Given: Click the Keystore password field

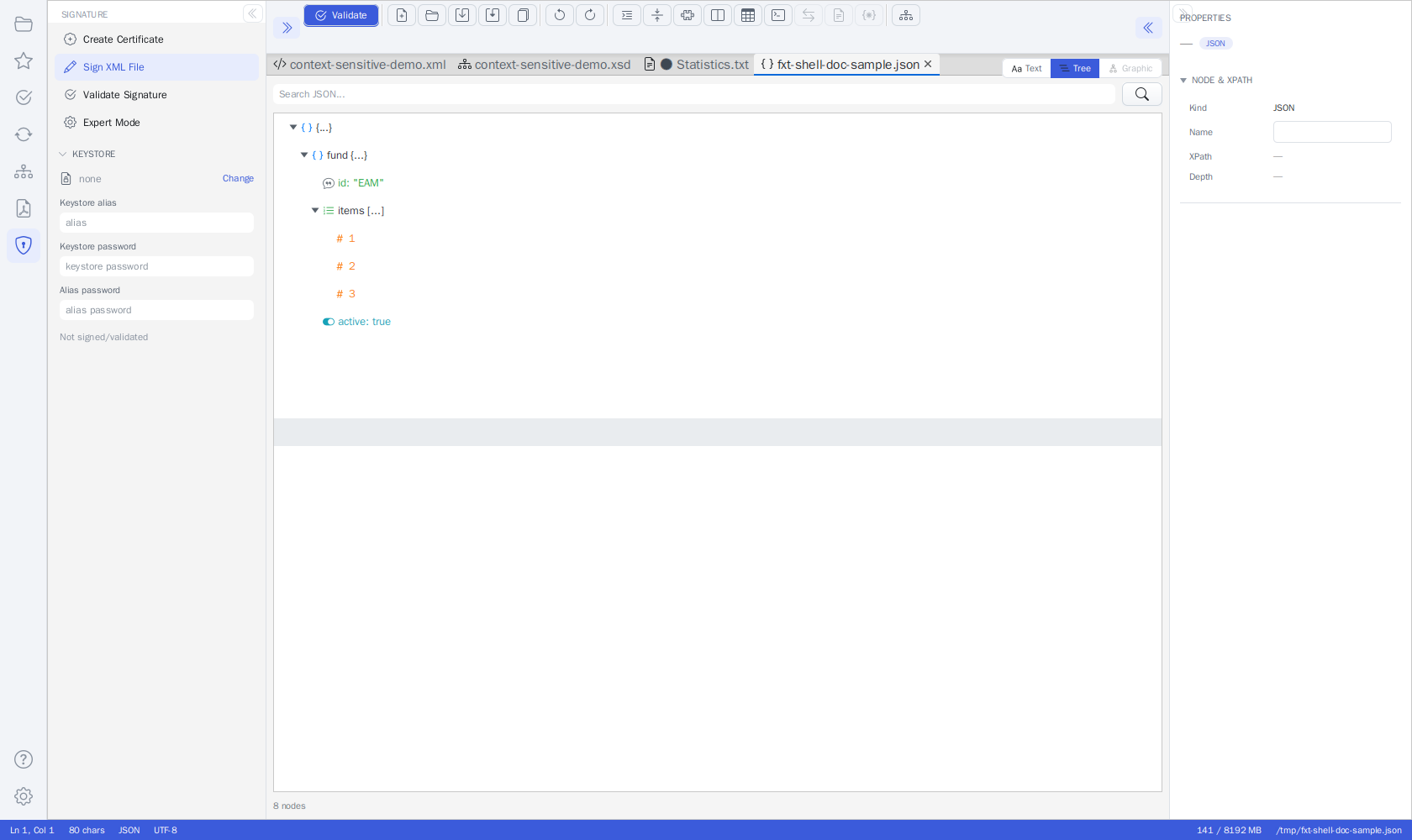Looking at the screenshot, I should (x=156, y=266).
